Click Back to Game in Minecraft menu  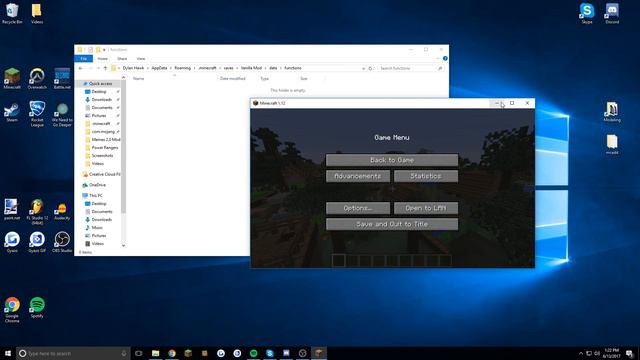pos(392,160)
